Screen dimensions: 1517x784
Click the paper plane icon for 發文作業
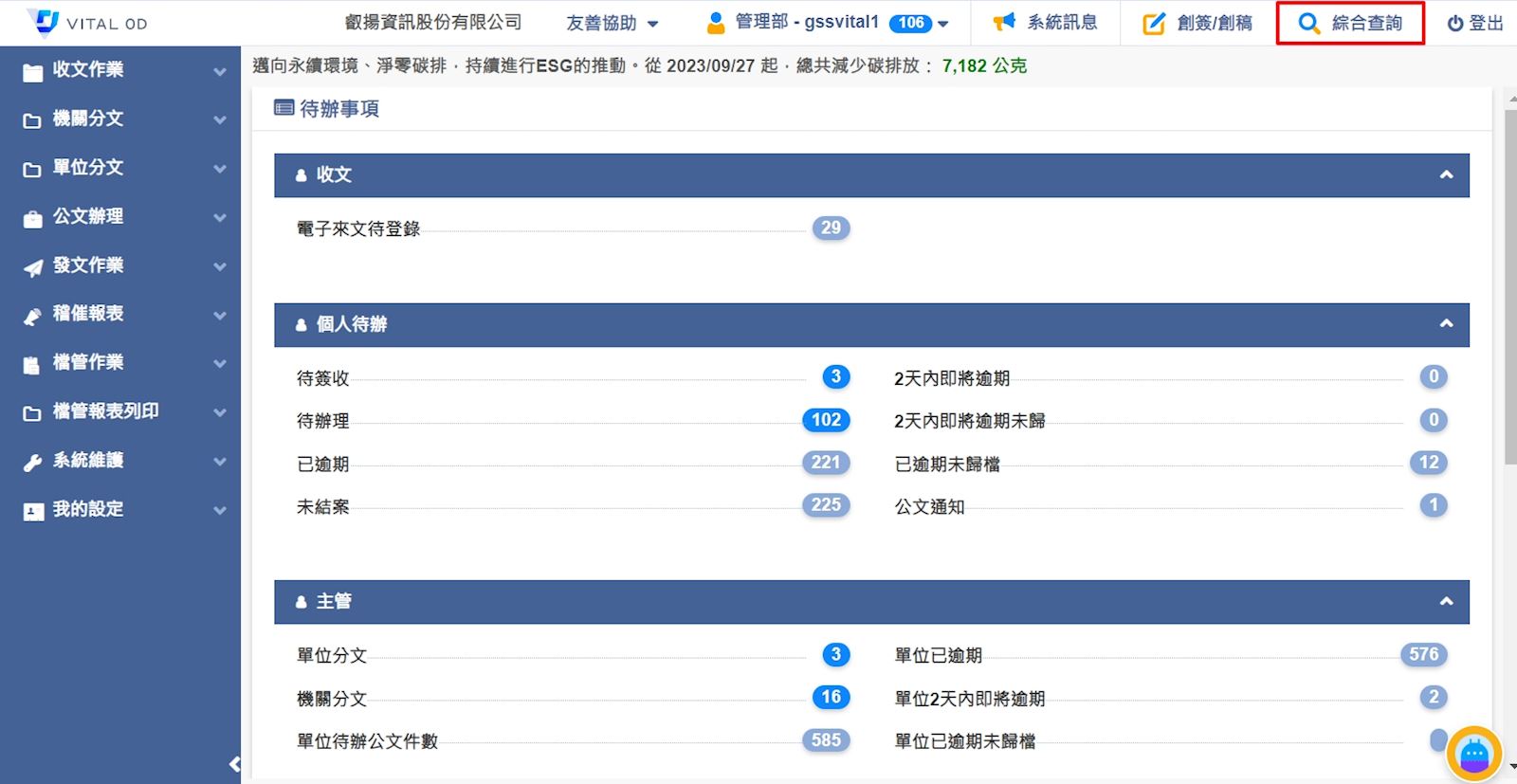[33, 267]
